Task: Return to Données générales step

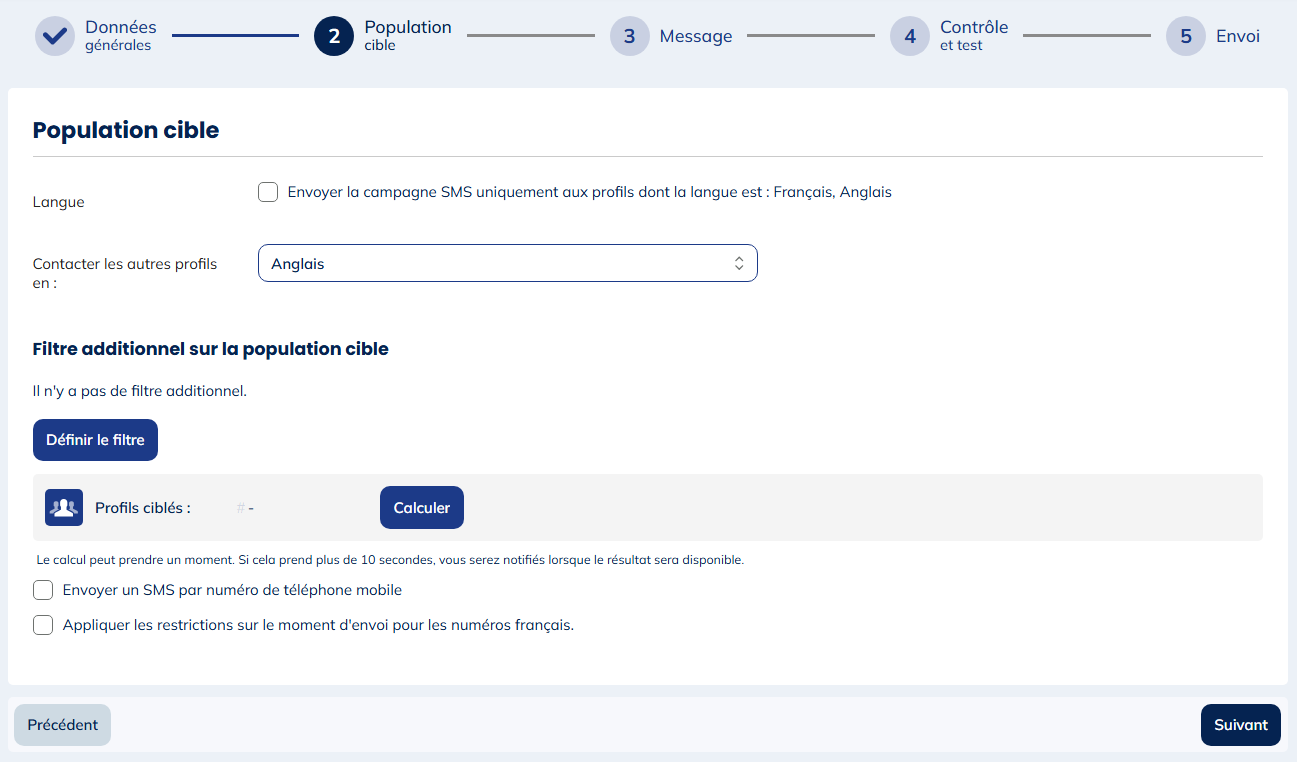Action: click(x=120, y=36)
